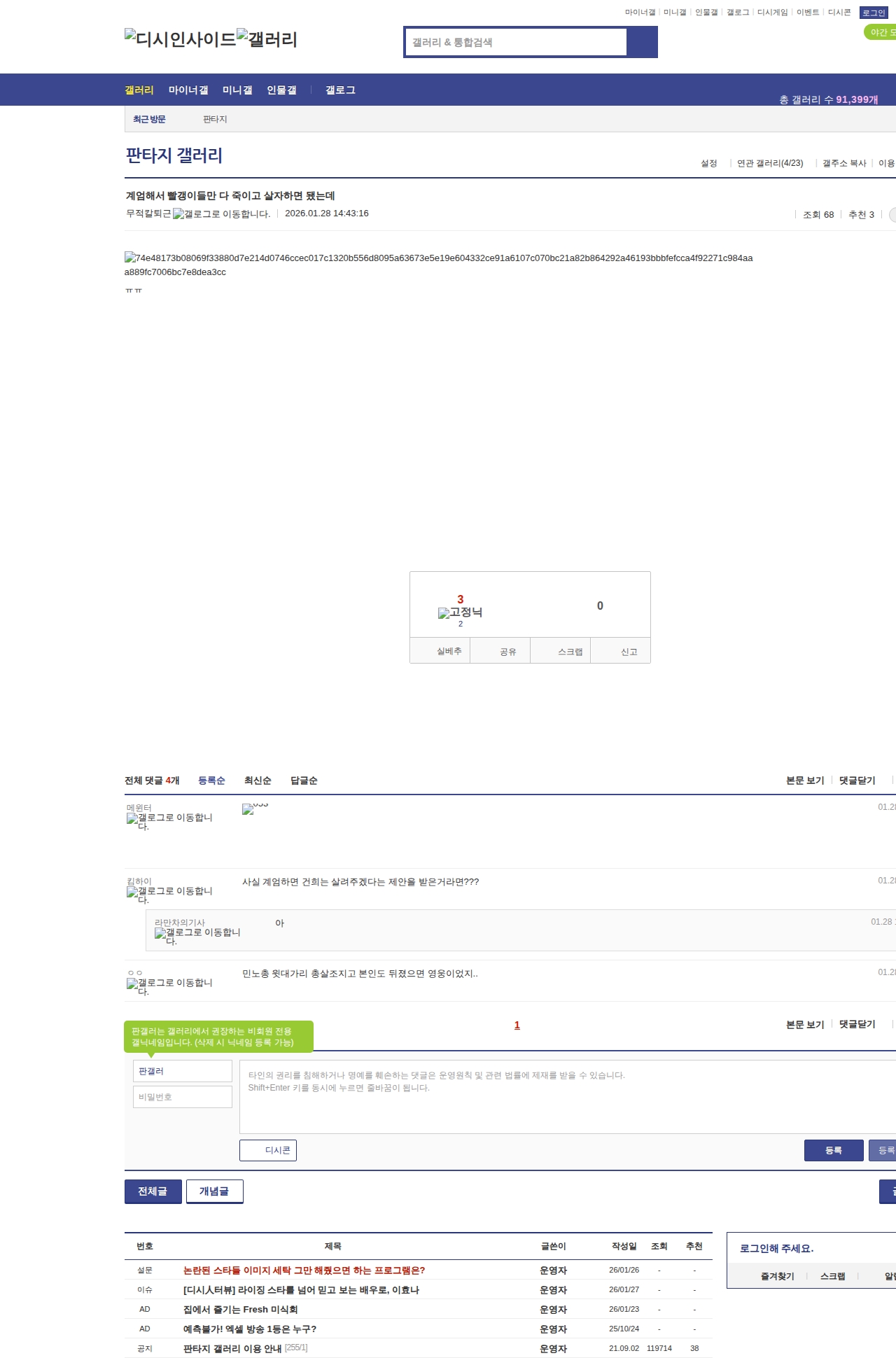The width and height of the screenshot is (896, 1358).
Task: Open [디시人터뷰] 라이징 스타를 넘어 믿고 보는 배우로
Action: pyautogui.click(x=301, y=1289)
